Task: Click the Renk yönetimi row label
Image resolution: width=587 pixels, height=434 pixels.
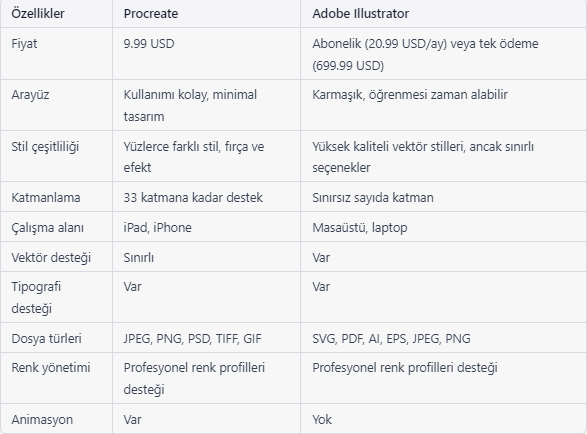Action: click(x=51, y=368)
